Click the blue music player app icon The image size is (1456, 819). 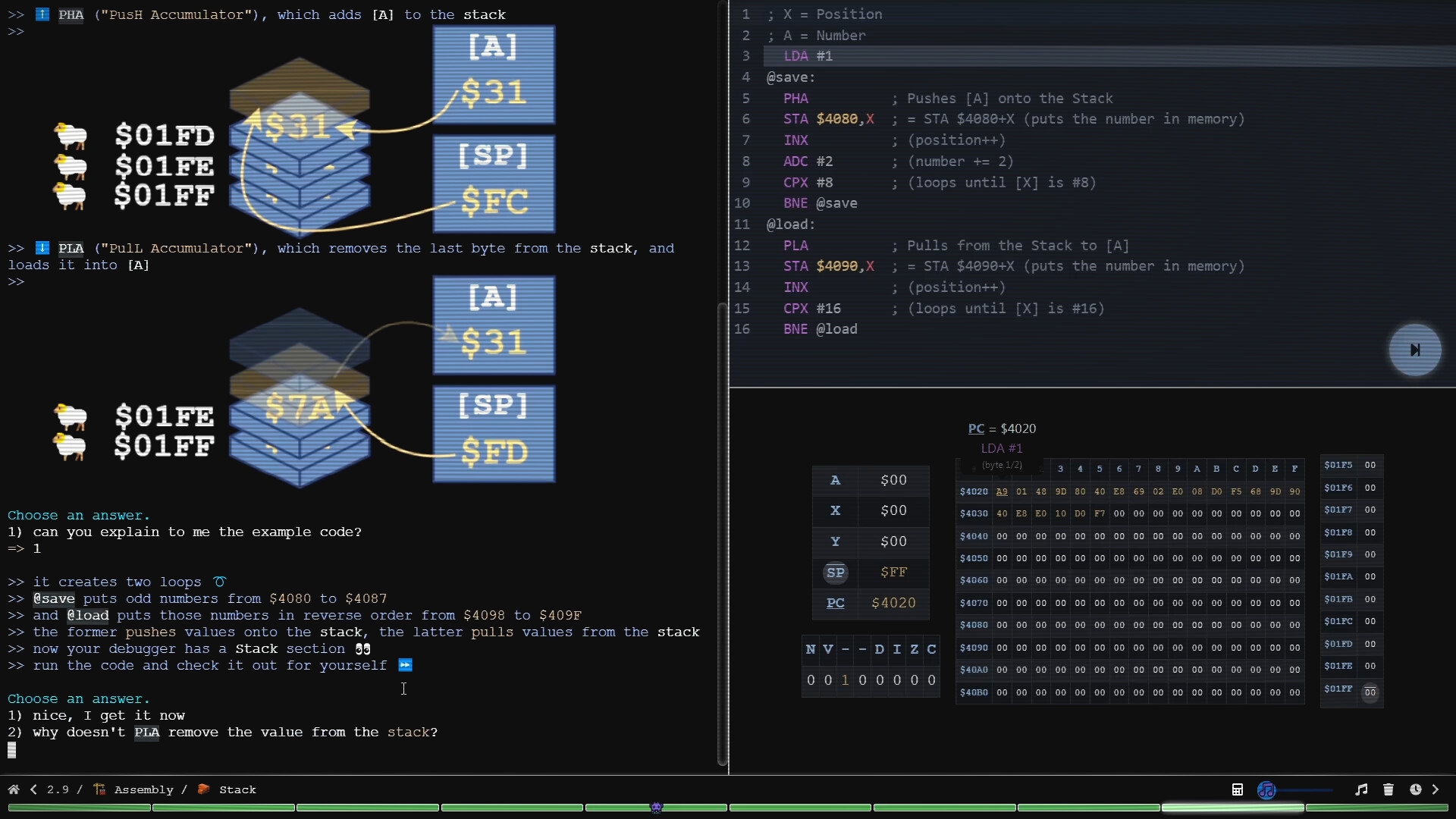[1266, 789]
